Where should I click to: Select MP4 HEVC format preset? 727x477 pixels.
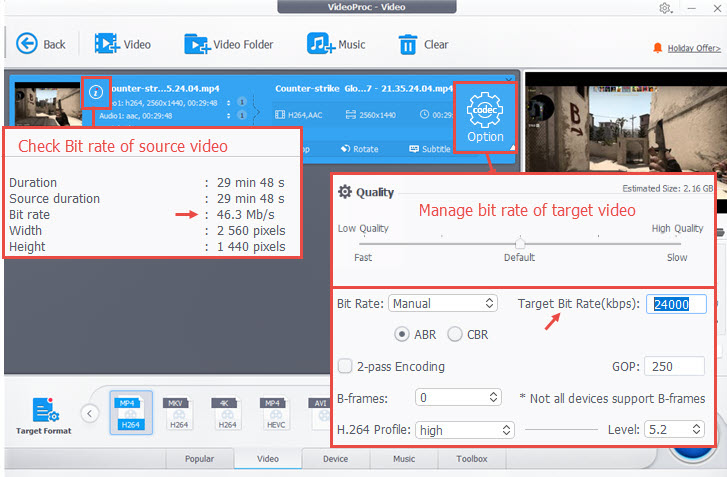tap(276, 413)
